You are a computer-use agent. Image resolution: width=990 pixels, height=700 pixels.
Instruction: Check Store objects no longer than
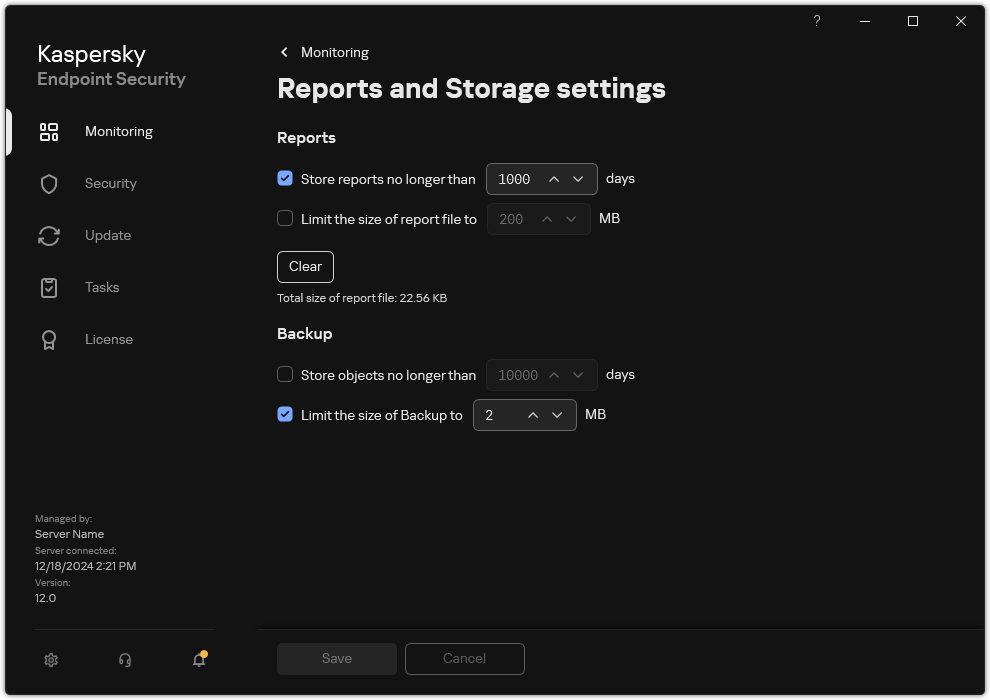point(285,374)
